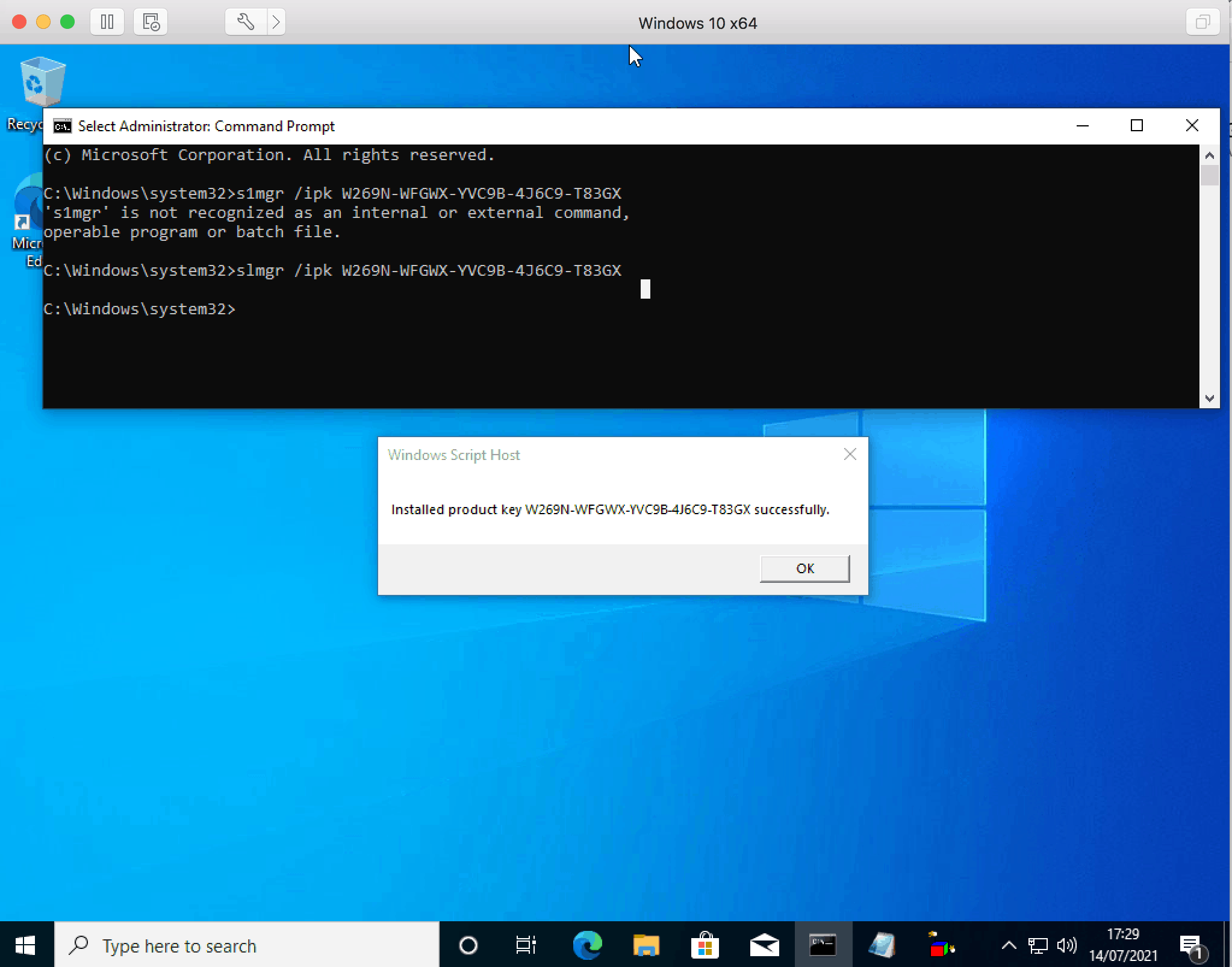This screenshot has height=967, width=1232.
Task: Click the VM window mode icon in the title bar
Action: coord(1202,22)
